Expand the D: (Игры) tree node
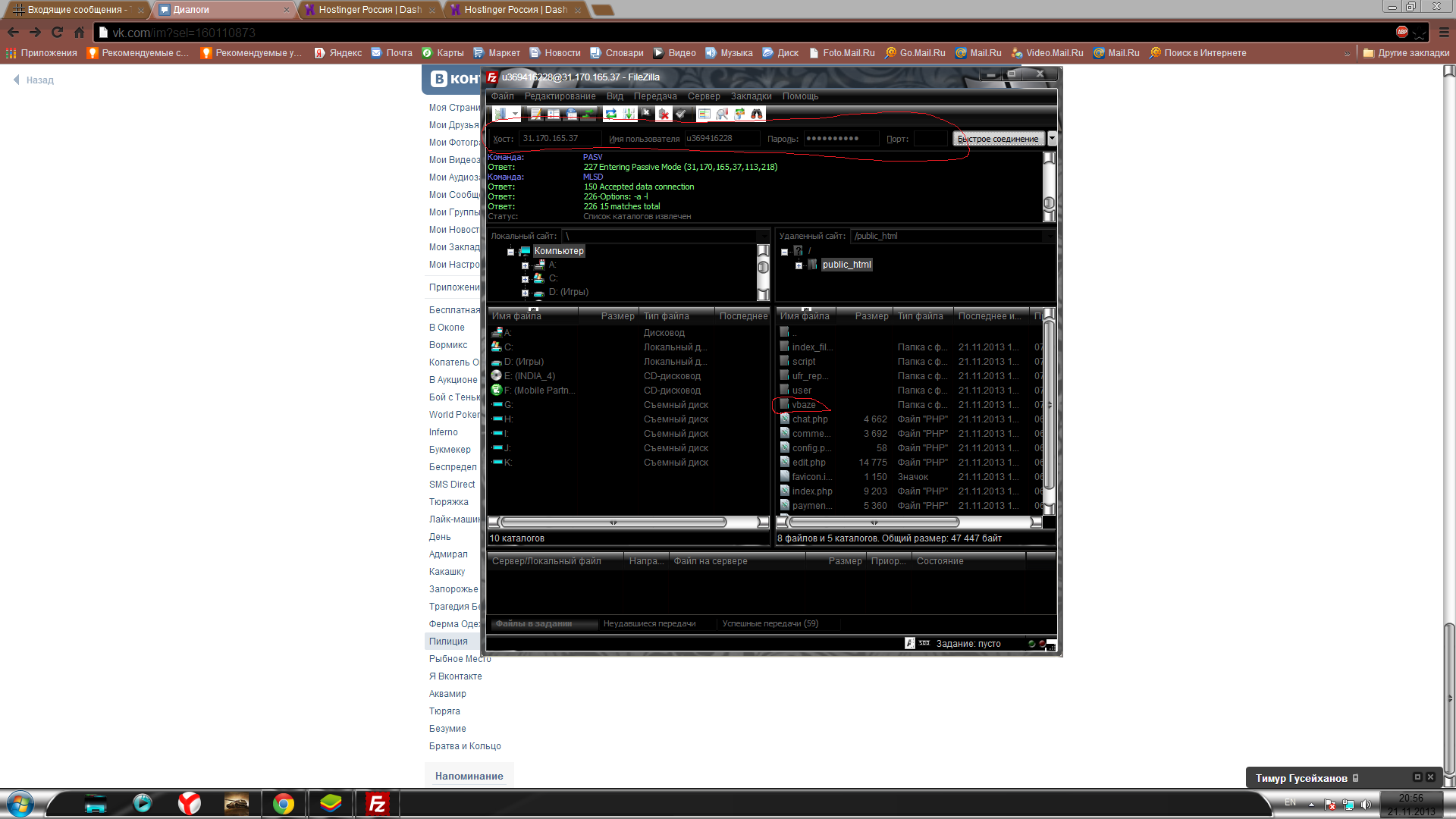This screenshot has height=819, width=1456. 525,293
